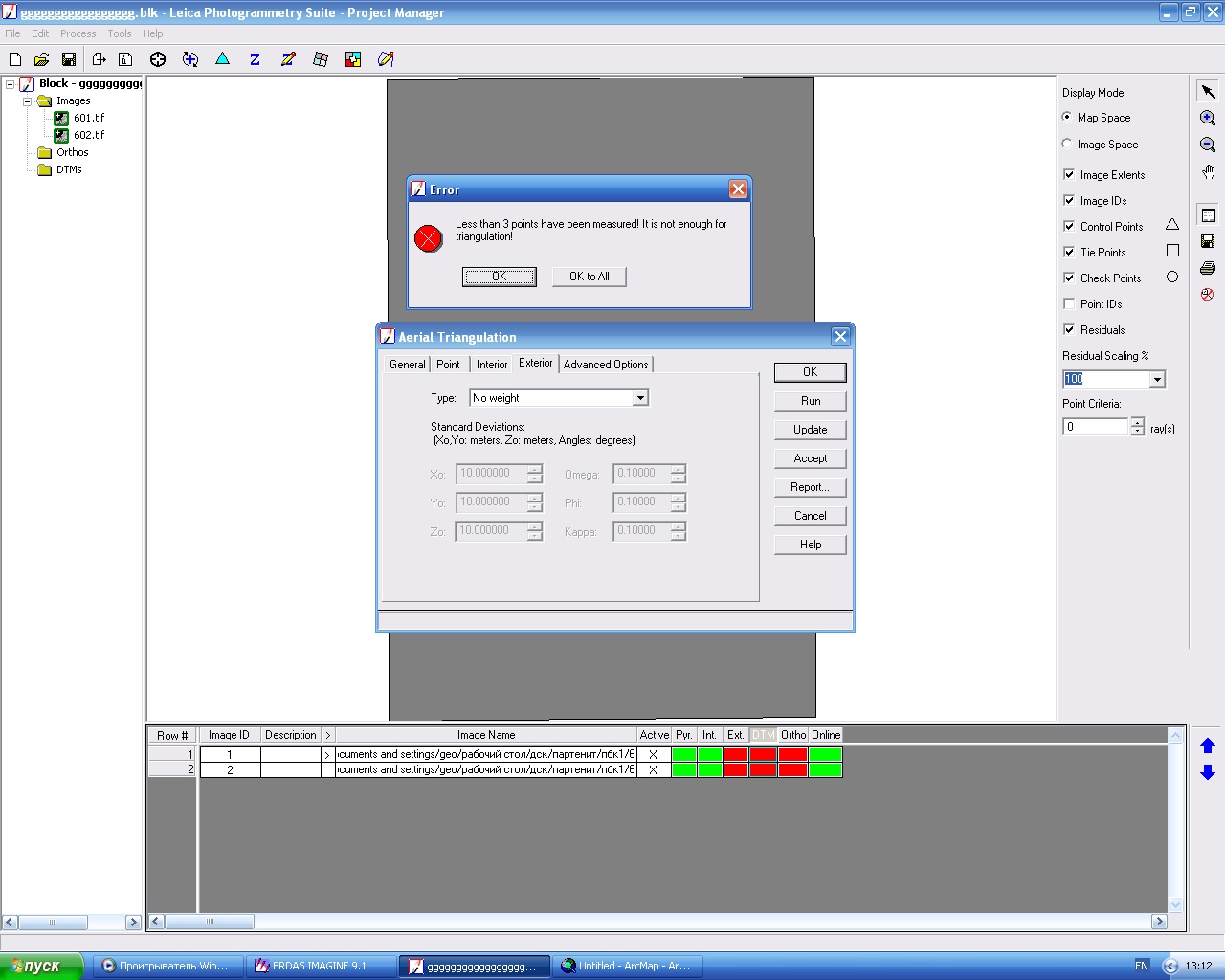
Task: Select the zoom in magnifier tool
Action: (1208, 118)
